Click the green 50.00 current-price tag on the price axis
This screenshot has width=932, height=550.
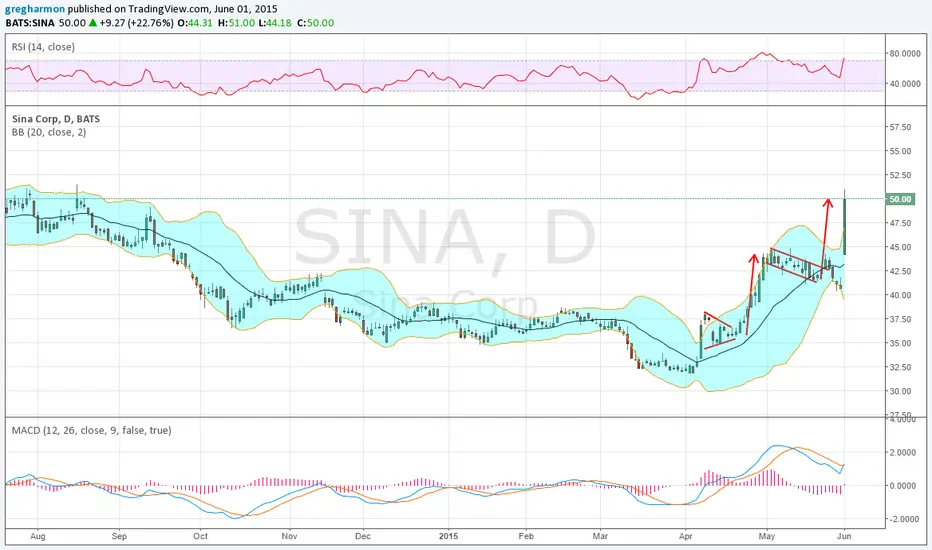(x=900, y=199)
